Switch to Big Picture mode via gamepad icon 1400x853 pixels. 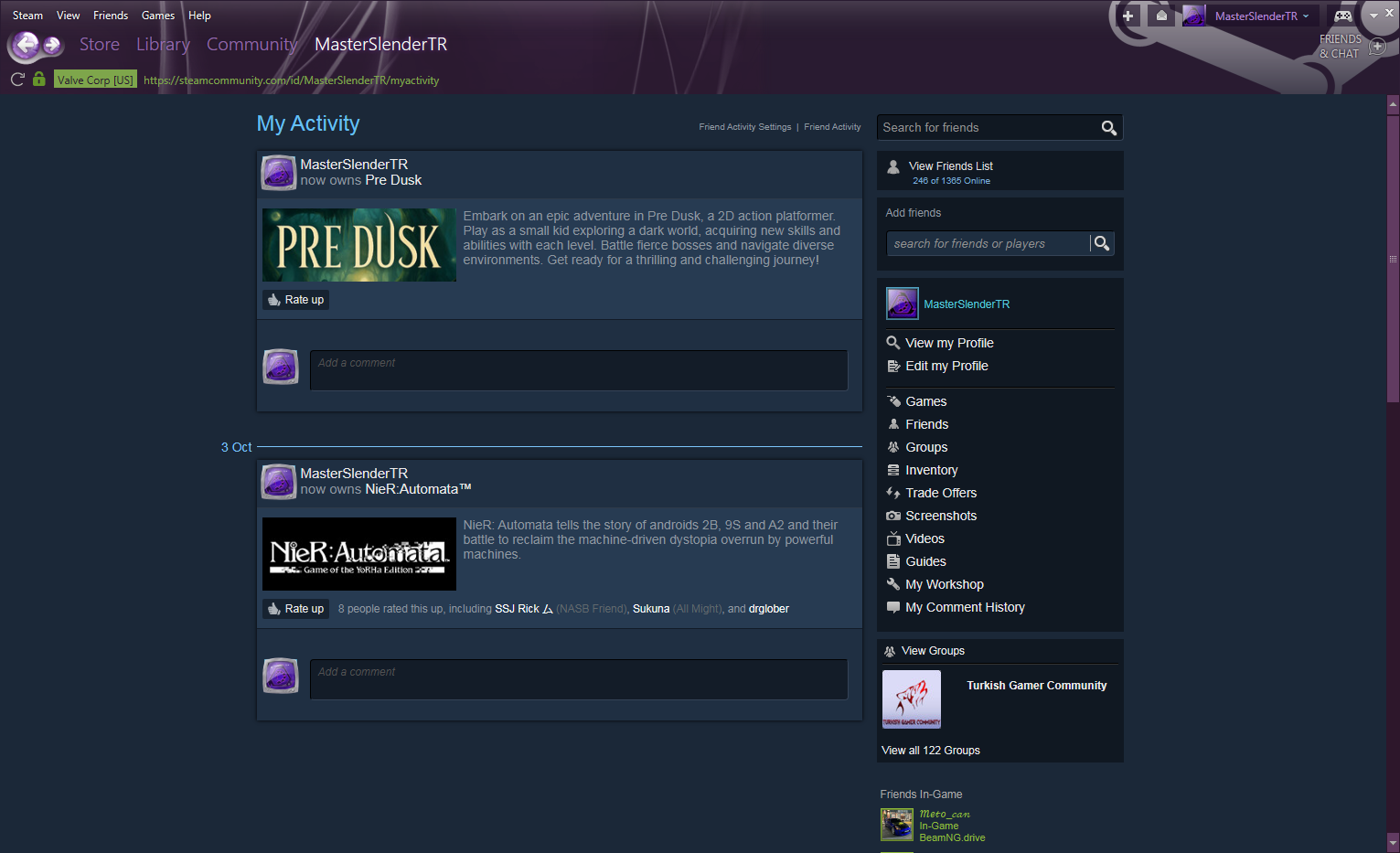(x=1343, y=16)
